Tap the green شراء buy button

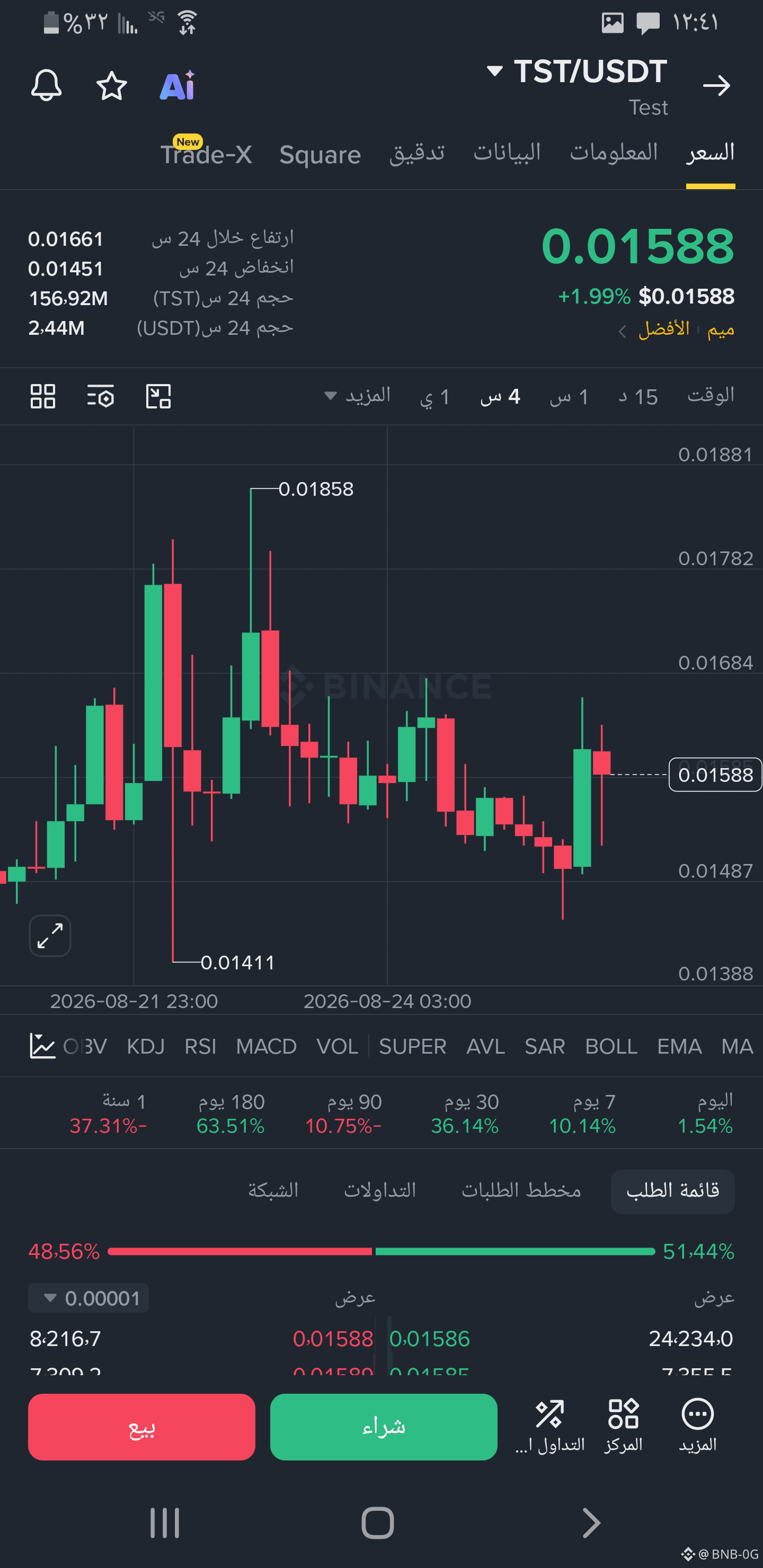(384, 1427)
